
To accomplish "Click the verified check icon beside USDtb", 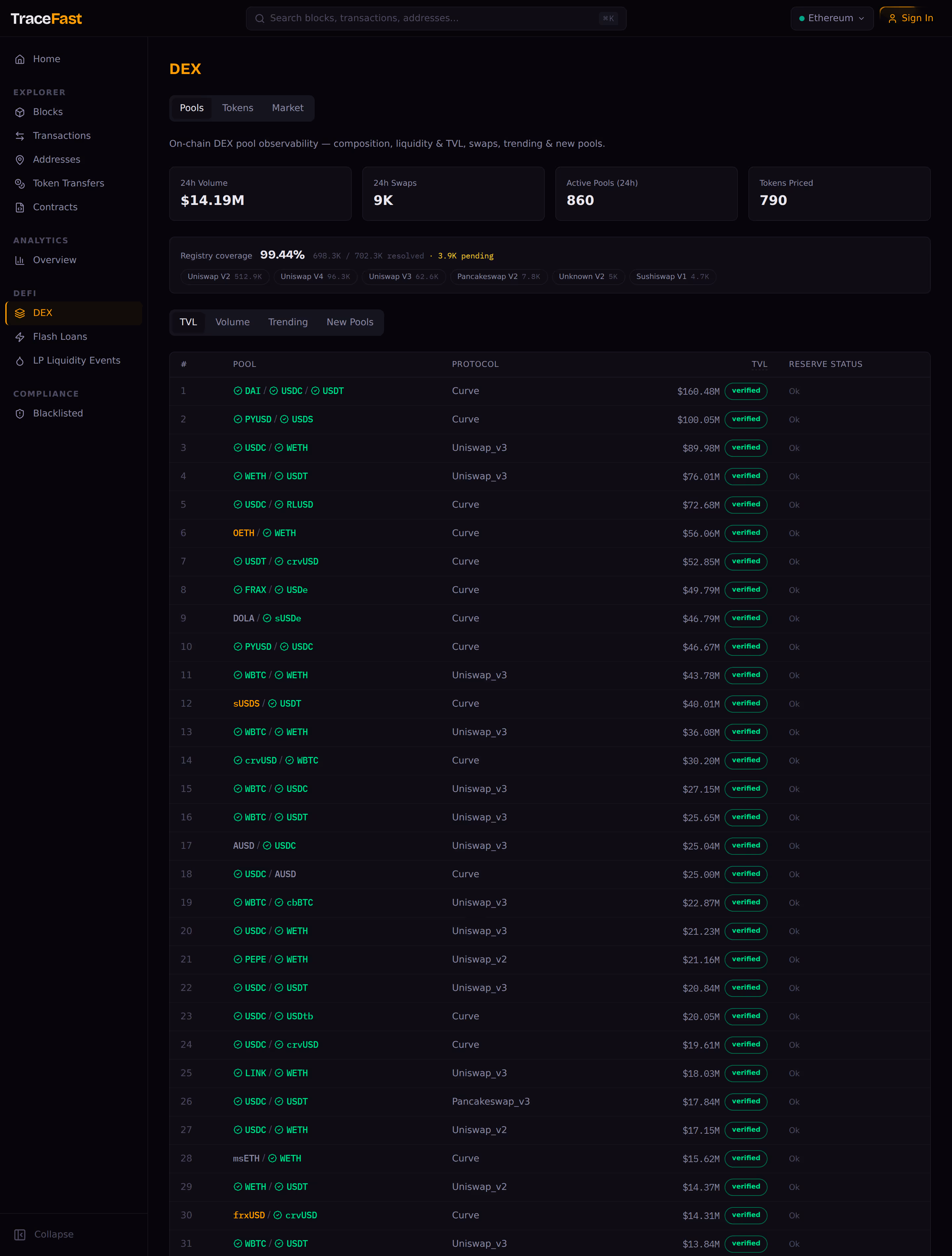I will click(x=279, y=1016).
